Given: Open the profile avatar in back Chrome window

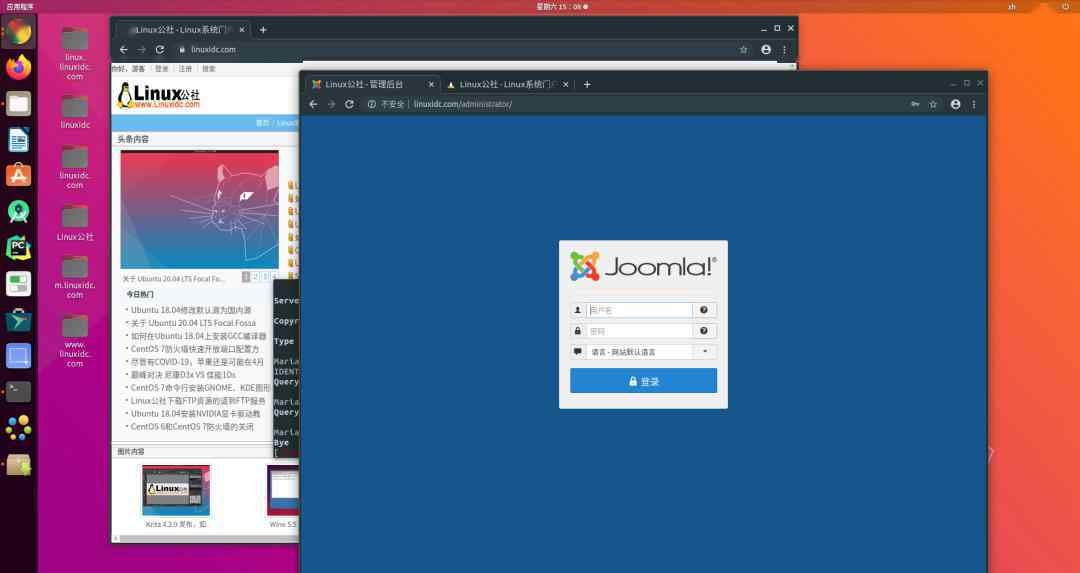Looking at the screenshot, I should 766,50.
